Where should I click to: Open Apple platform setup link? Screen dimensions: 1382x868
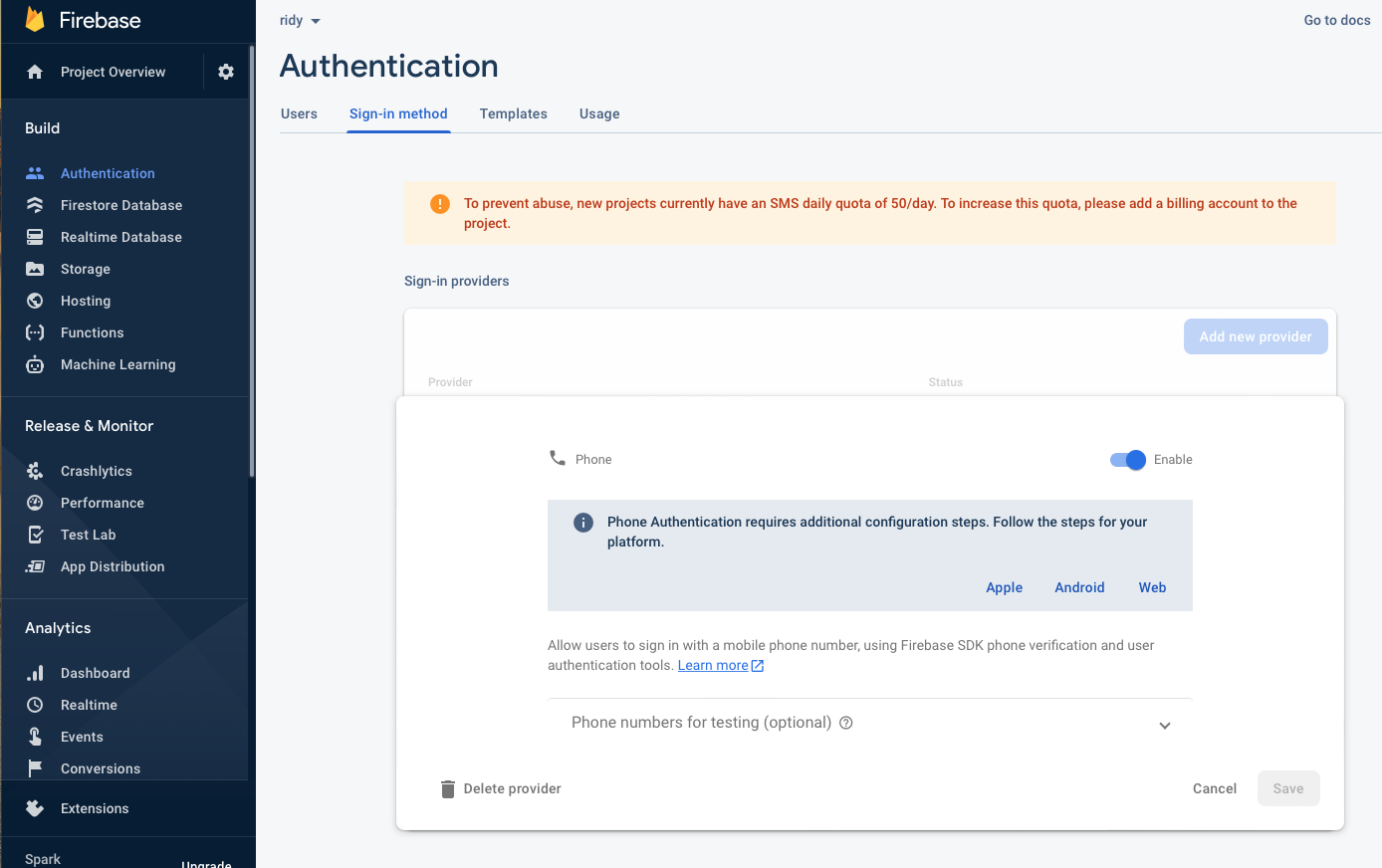pyautogui.click(x=1004, y=587)
